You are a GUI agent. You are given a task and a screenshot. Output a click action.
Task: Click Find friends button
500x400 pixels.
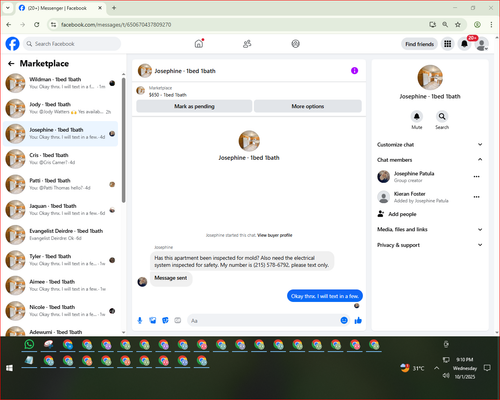[419, 44]
